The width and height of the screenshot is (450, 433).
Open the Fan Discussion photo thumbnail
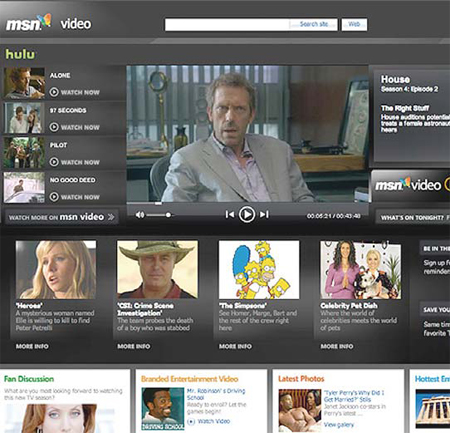[x=59, y=418]
